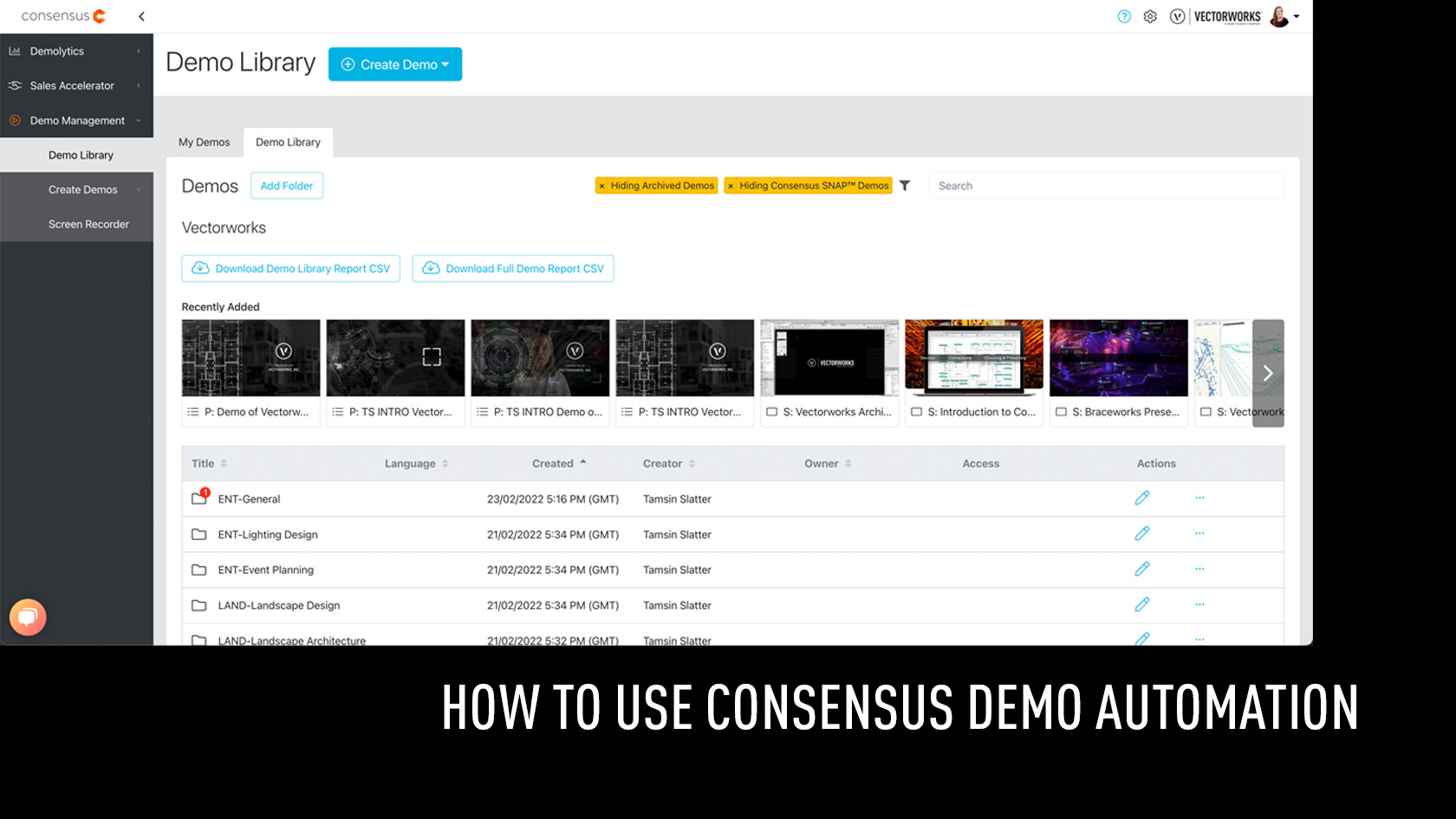The image size is (1456, 819).
Task: Click the Add Folder button
Action: (x=286, y=185)
